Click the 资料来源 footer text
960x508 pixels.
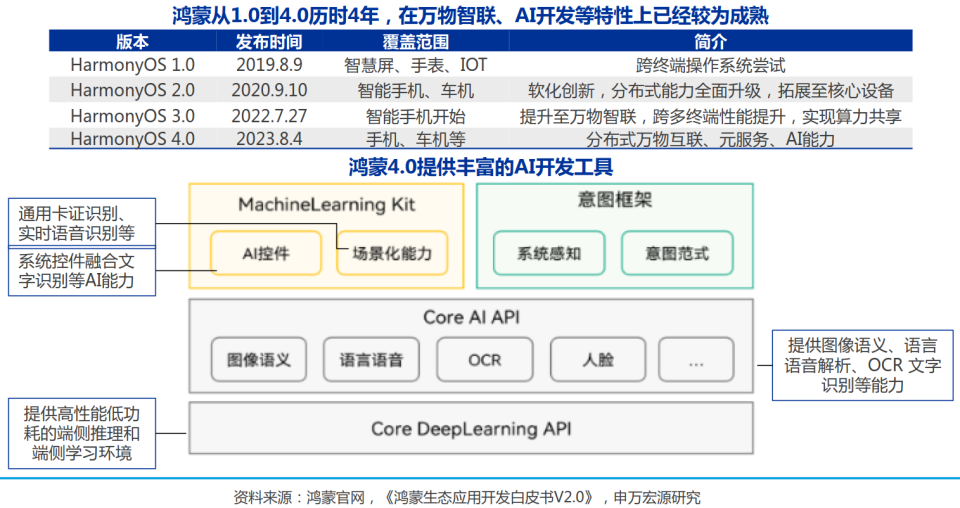467,497
